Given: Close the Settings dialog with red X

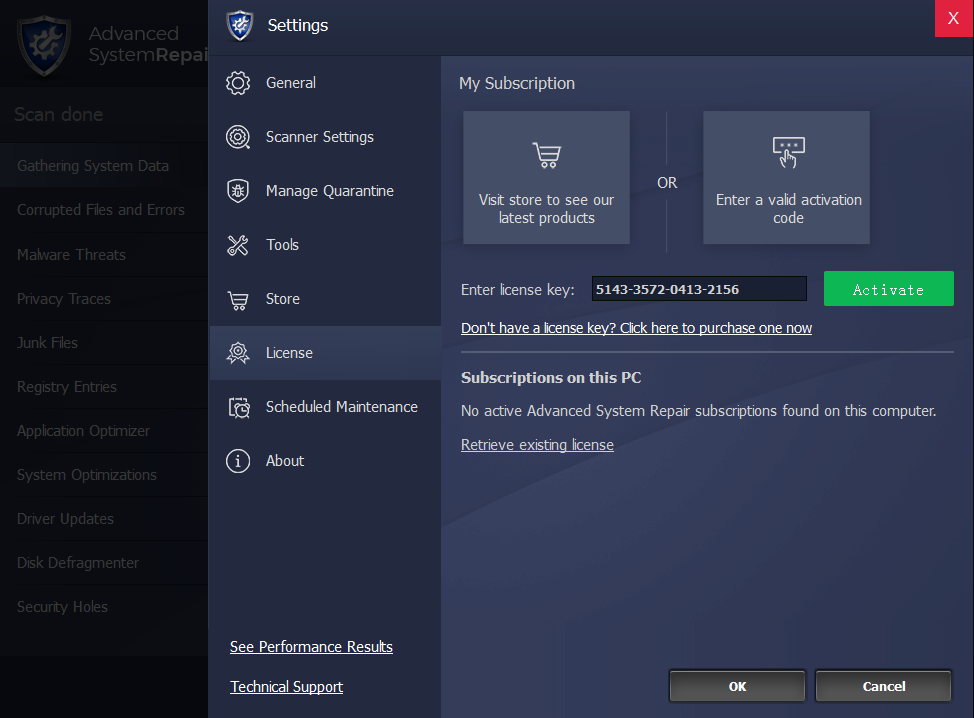Looking at the screenshot, I should tap(954, 19).
